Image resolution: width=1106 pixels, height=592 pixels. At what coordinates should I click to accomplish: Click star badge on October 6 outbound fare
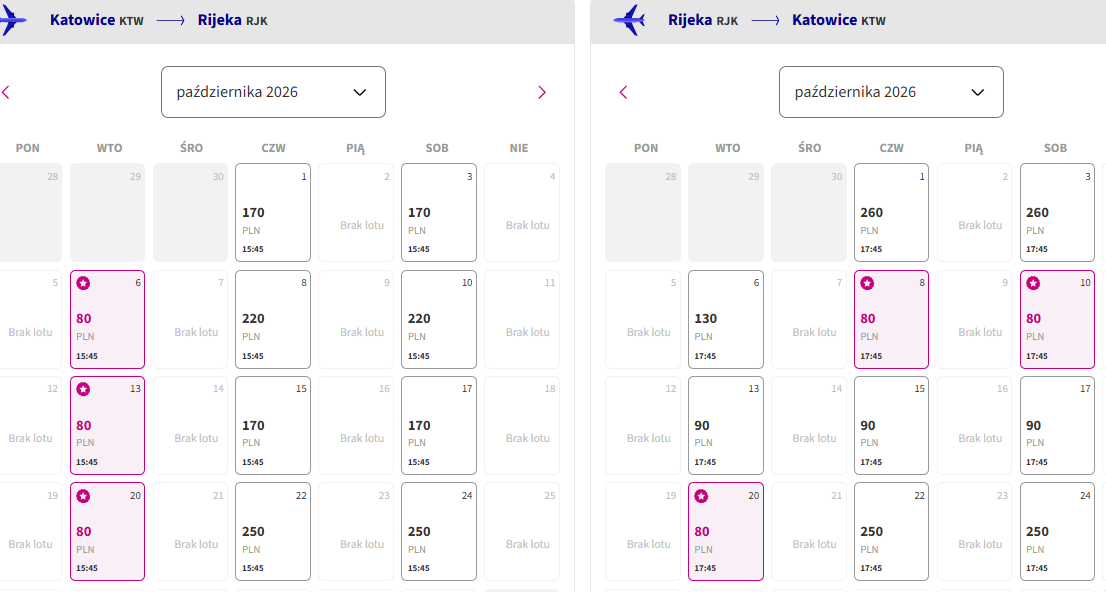pos(83,284)
